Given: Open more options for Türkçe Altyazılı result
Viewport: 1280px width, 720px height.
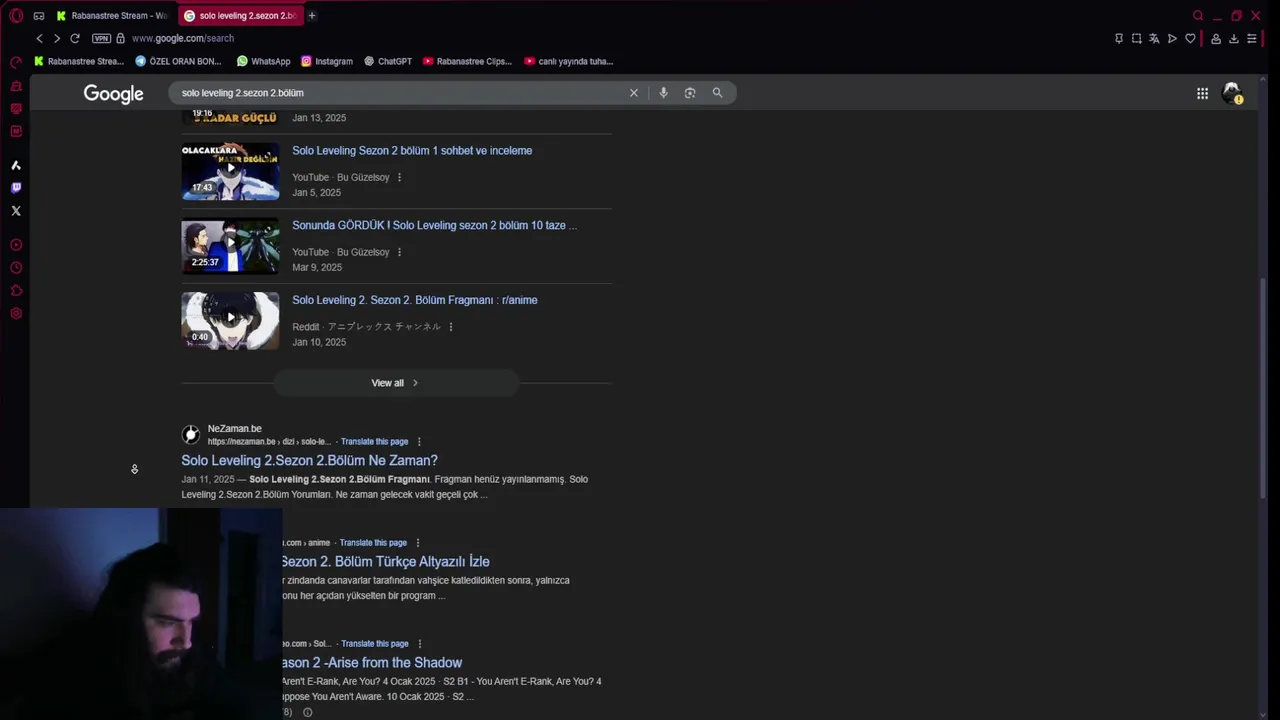Looking at the screenshot, I should point(418,543).
